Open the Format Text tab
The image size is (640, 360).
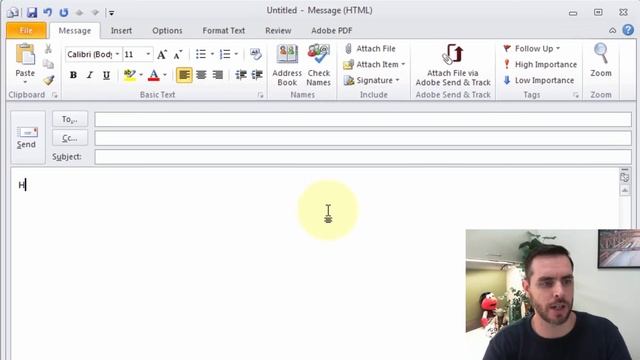click(224, 31)
